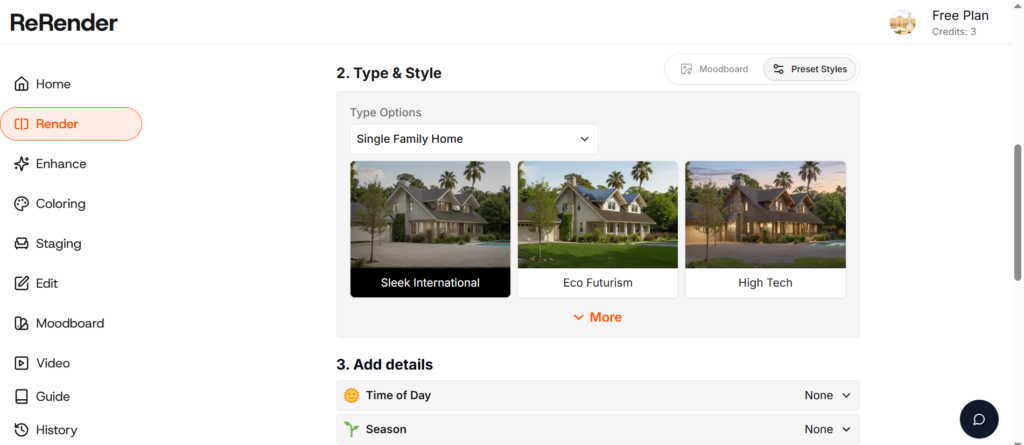Select the Coloring palette icon
The image size is (1024, 445).
pos(22,204)
